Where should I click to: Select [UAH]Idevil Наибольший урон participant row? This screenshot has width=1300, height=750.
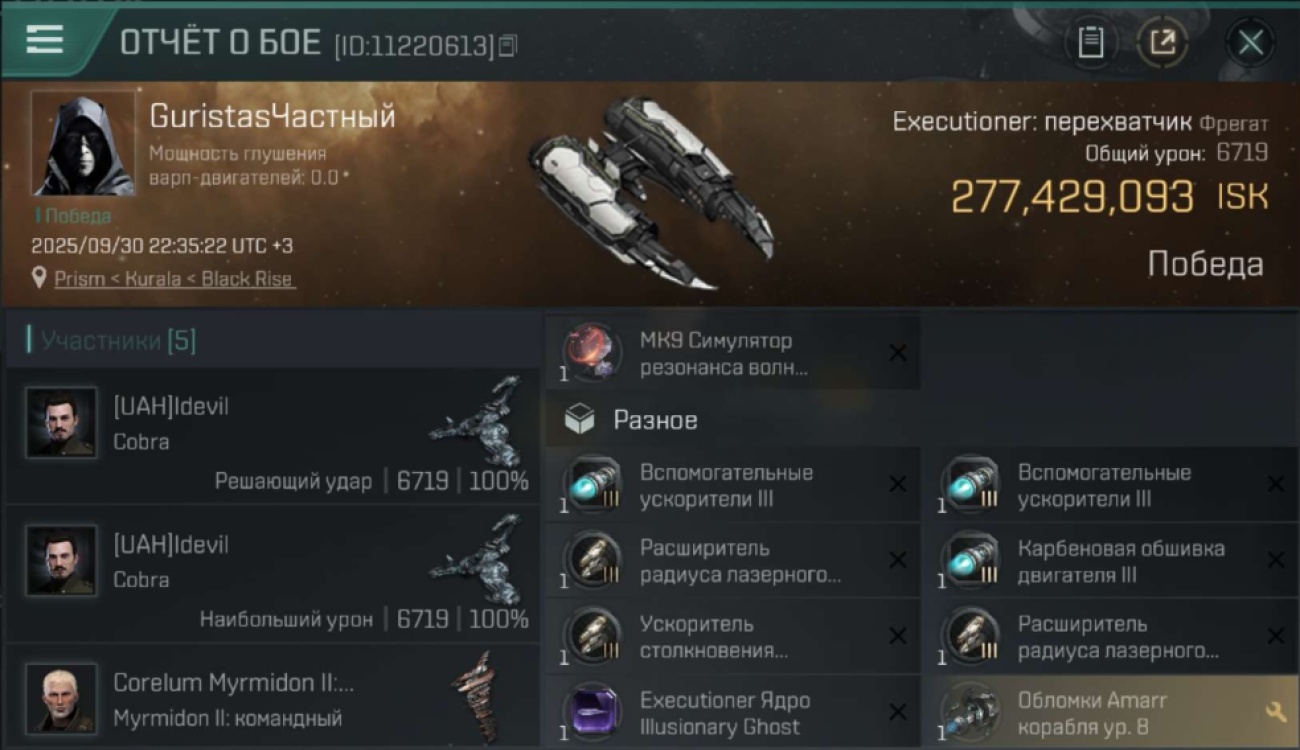pyautogui.click(x=273, y=574)
